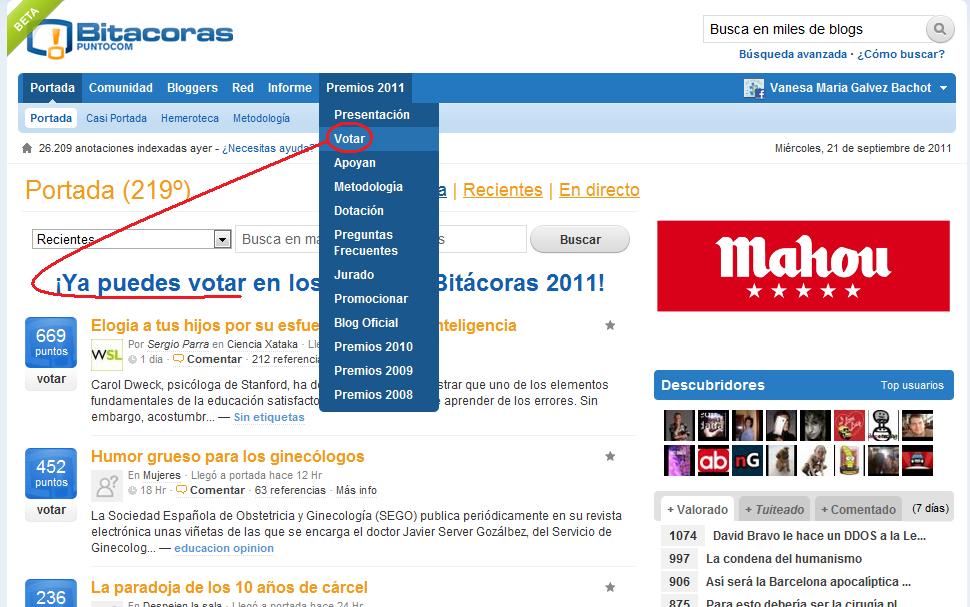Open La condena del humanismo entry
Image resolution: width=970 pixels, height=607 pixels.
click(x=784, y=559)
